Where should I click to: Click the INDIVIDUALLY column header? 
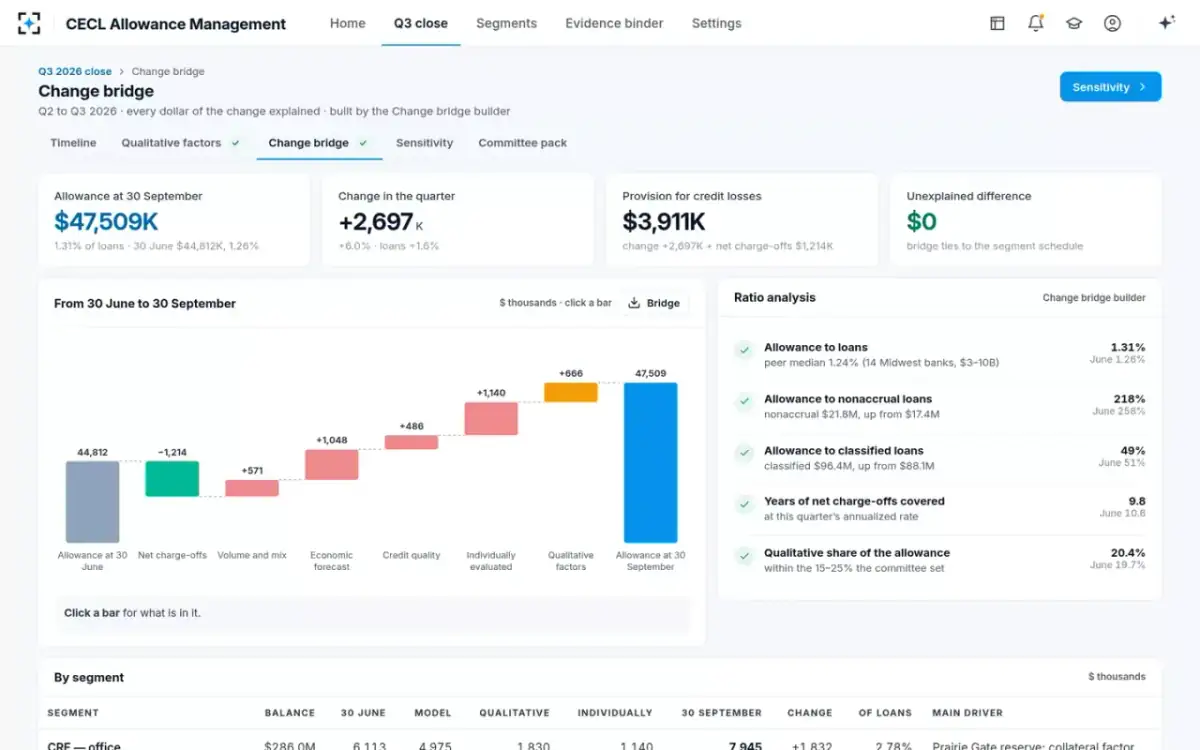615,713
